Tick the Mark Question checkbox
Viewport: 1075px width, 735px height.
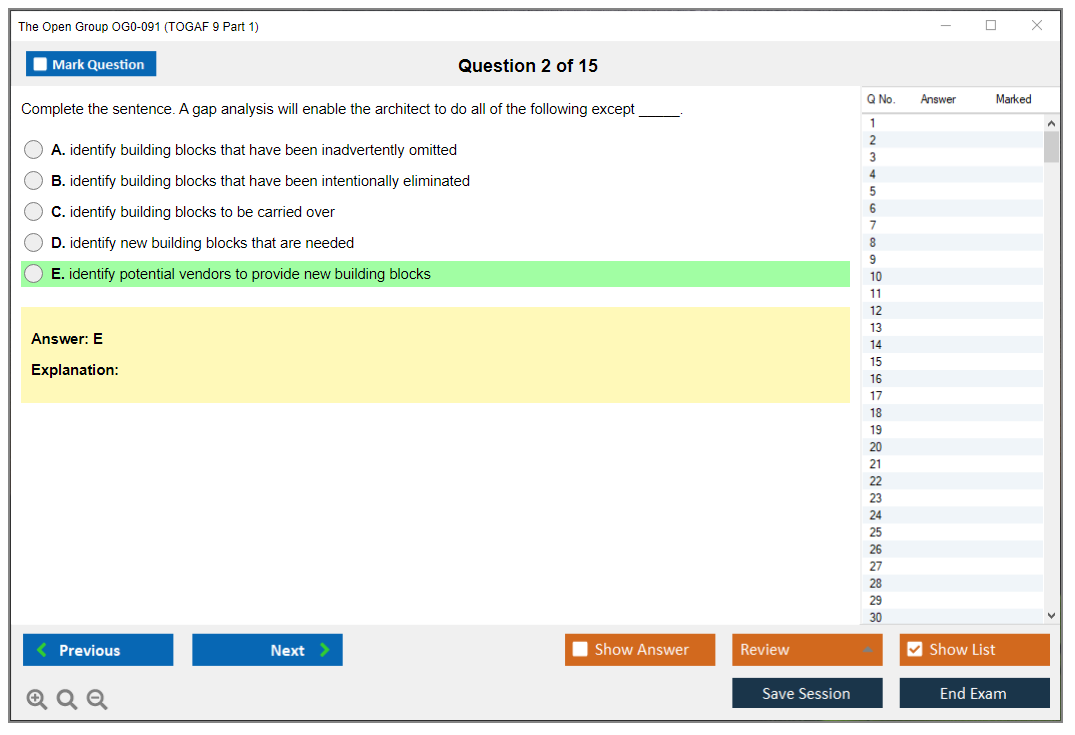click(x=41, y=64)
